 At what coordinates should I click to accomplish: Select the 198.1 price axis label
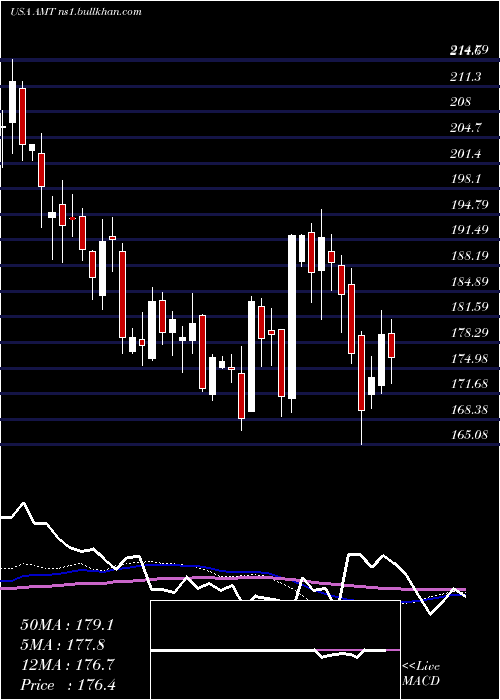click(466, 179)
